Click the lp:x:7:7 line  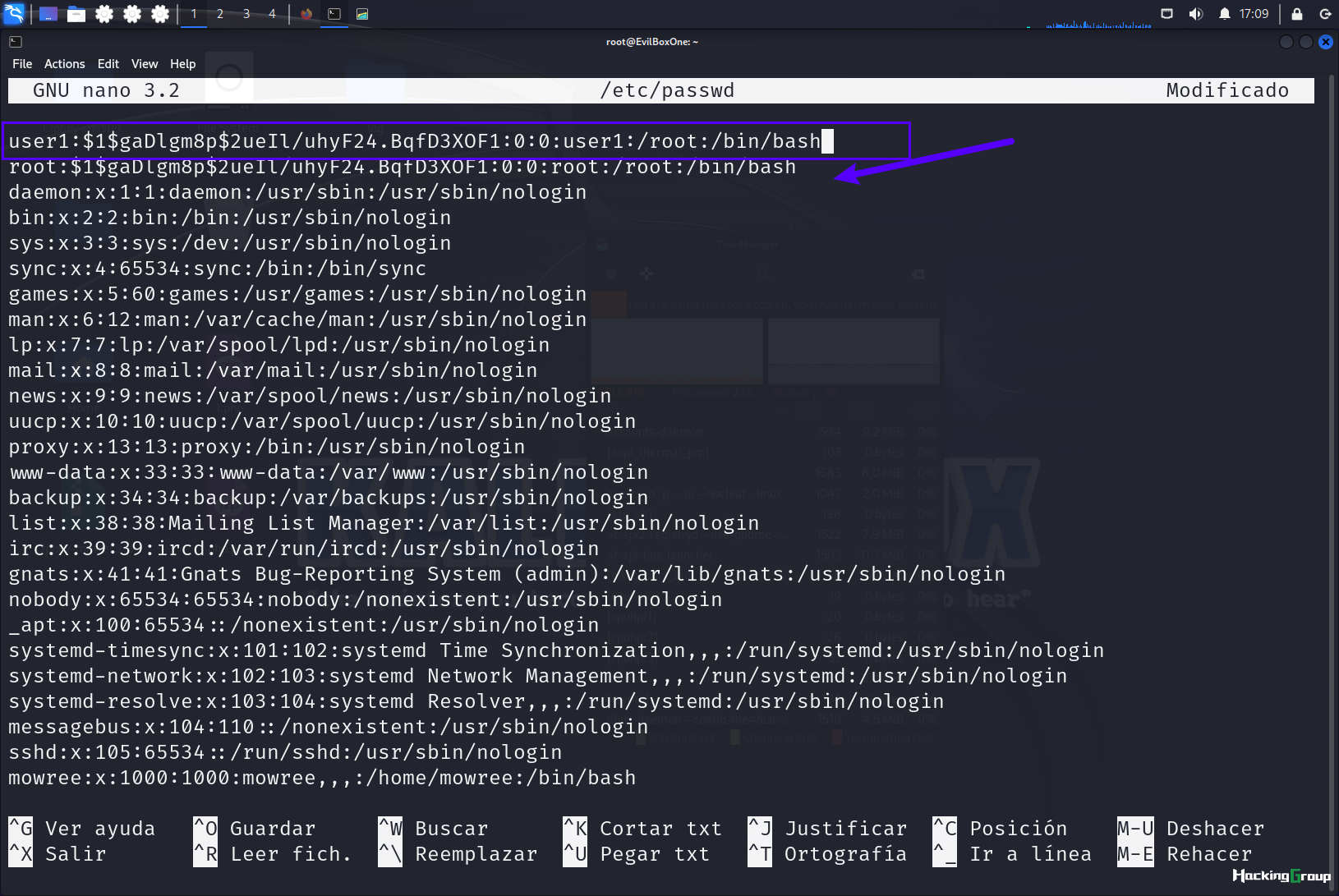click(x=279, y=345)
